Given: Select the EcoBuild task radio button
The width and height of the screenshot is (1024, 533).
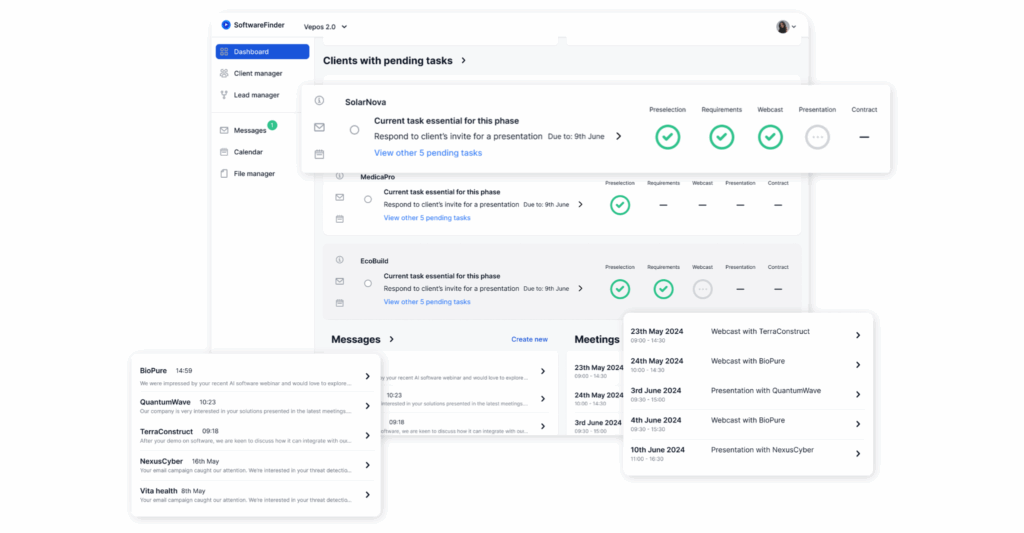Looking at the screenshot, I should coord(367,283).
